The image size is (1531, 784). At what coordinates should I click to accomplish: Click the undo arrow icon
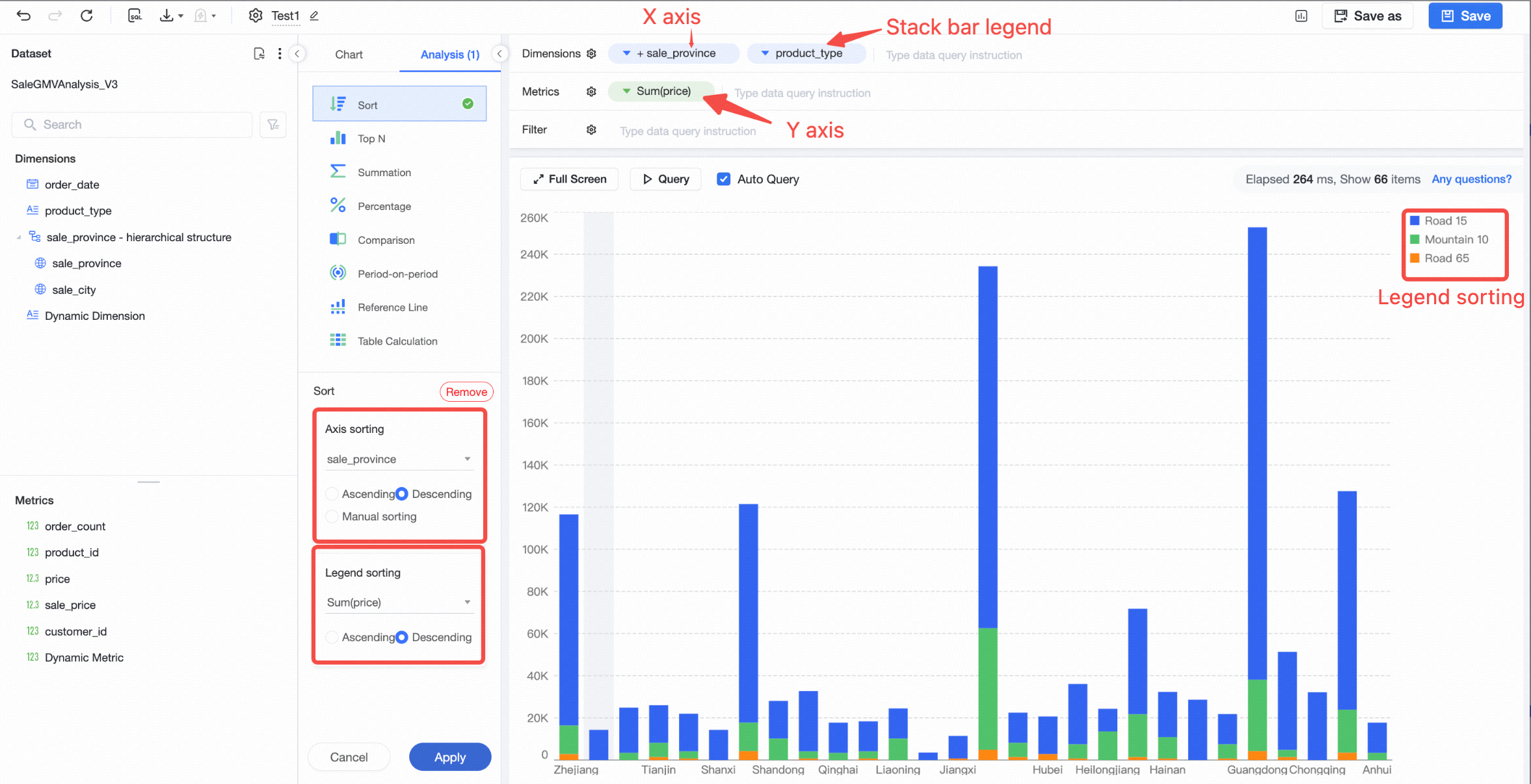[23, 16]
